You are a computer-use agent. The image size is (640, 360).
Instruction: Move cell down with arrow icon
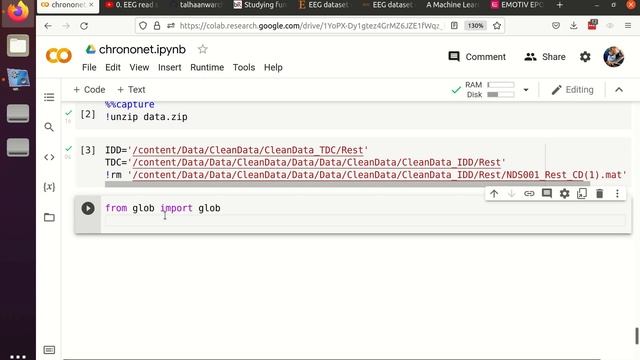click(x=511, y=193)
